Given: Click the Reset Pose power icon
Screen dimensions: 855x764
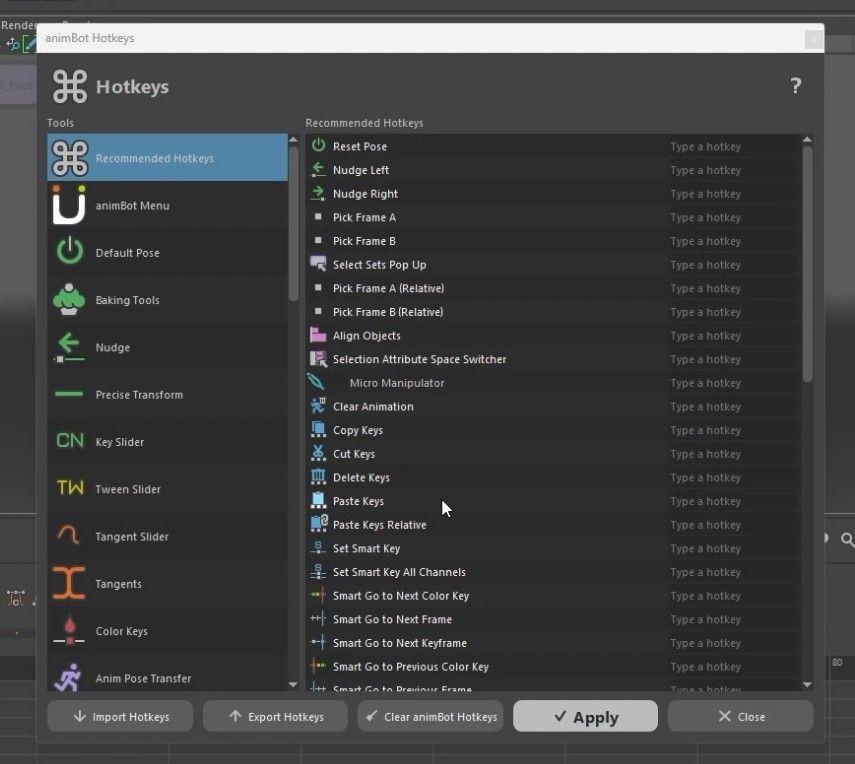Looking at the screenshot, I should coord(318,146).
